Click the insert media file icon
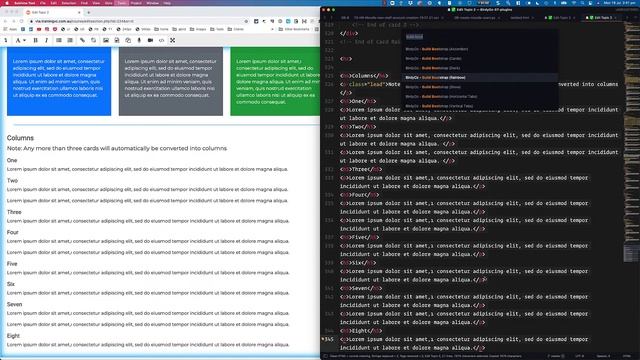The width and height of the screenshot is (640, 360). tap(117, 40)
